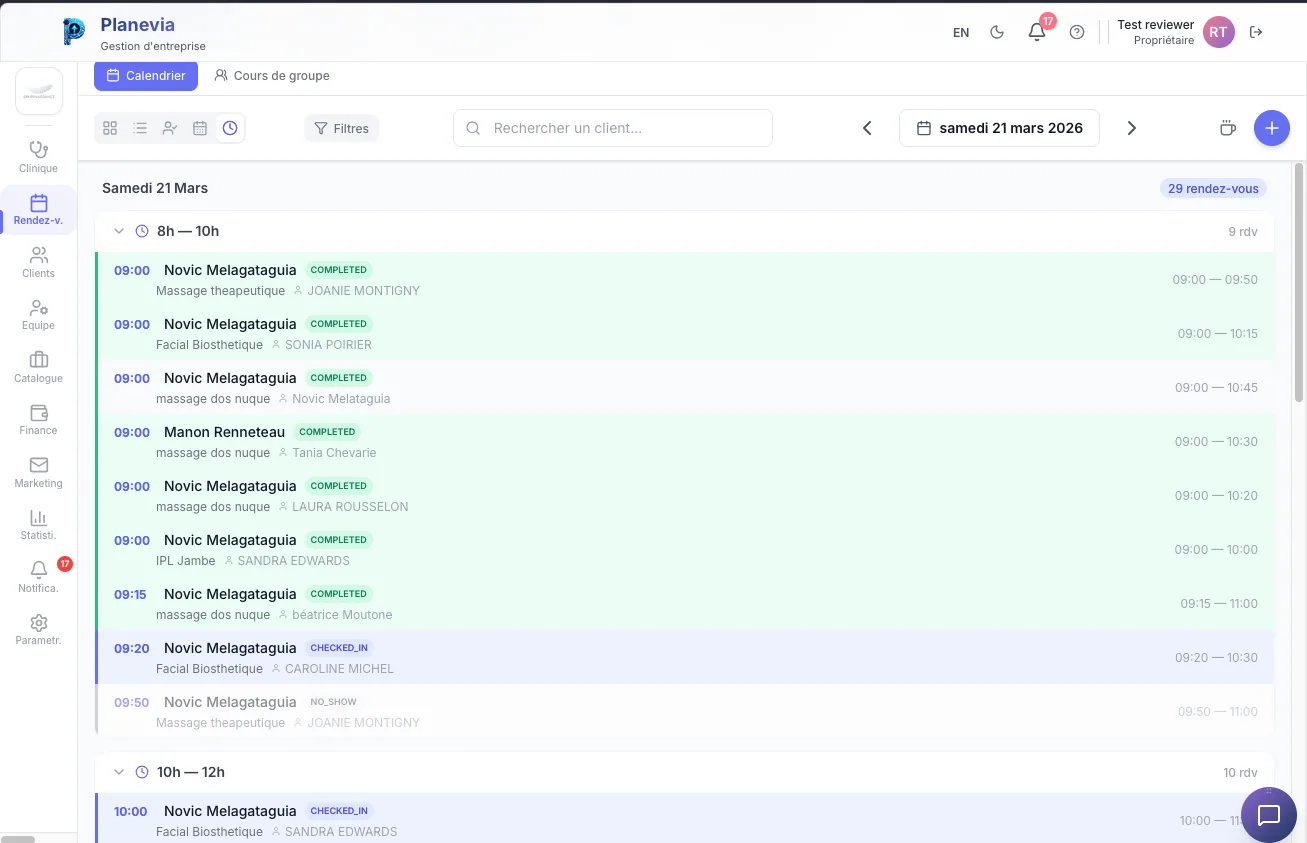
Task: Collapse the 10h — 12h section
Action: pyautogui.click(x=119, y=772)
